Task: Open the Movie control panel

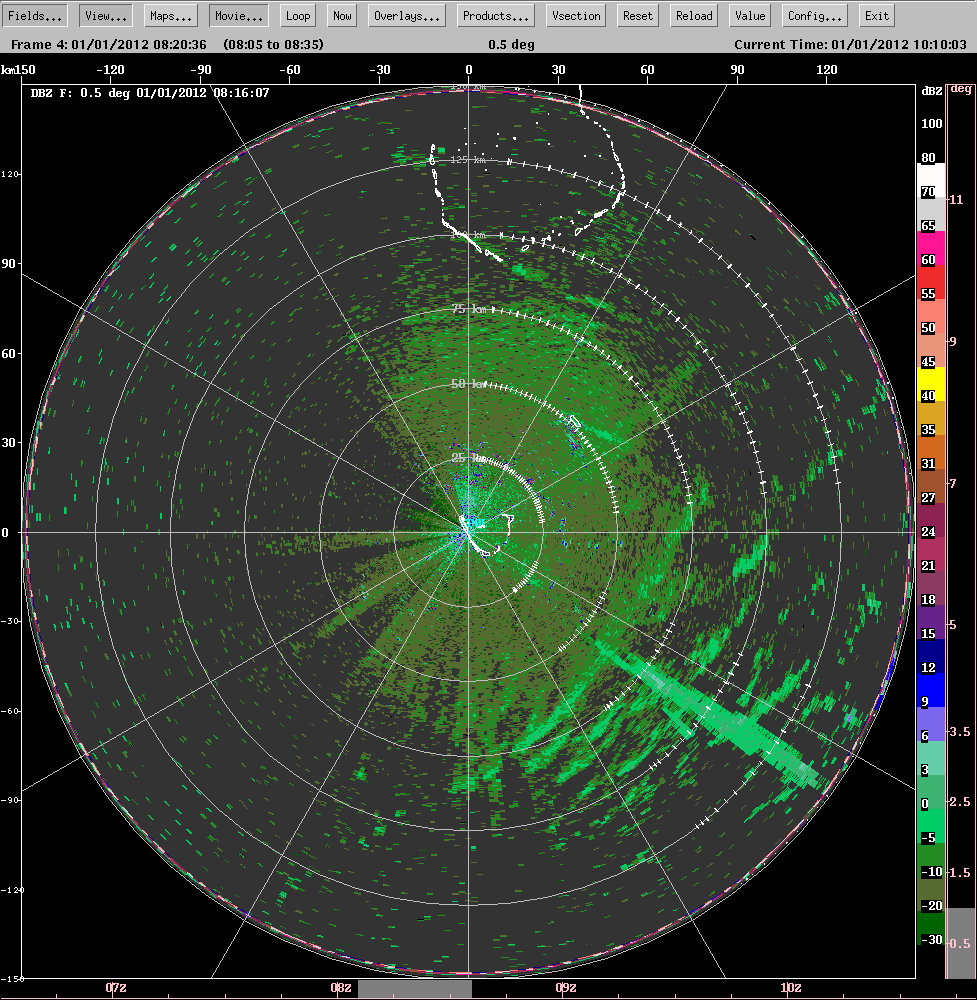Action: pyautogui.click(x=238, y=15)
